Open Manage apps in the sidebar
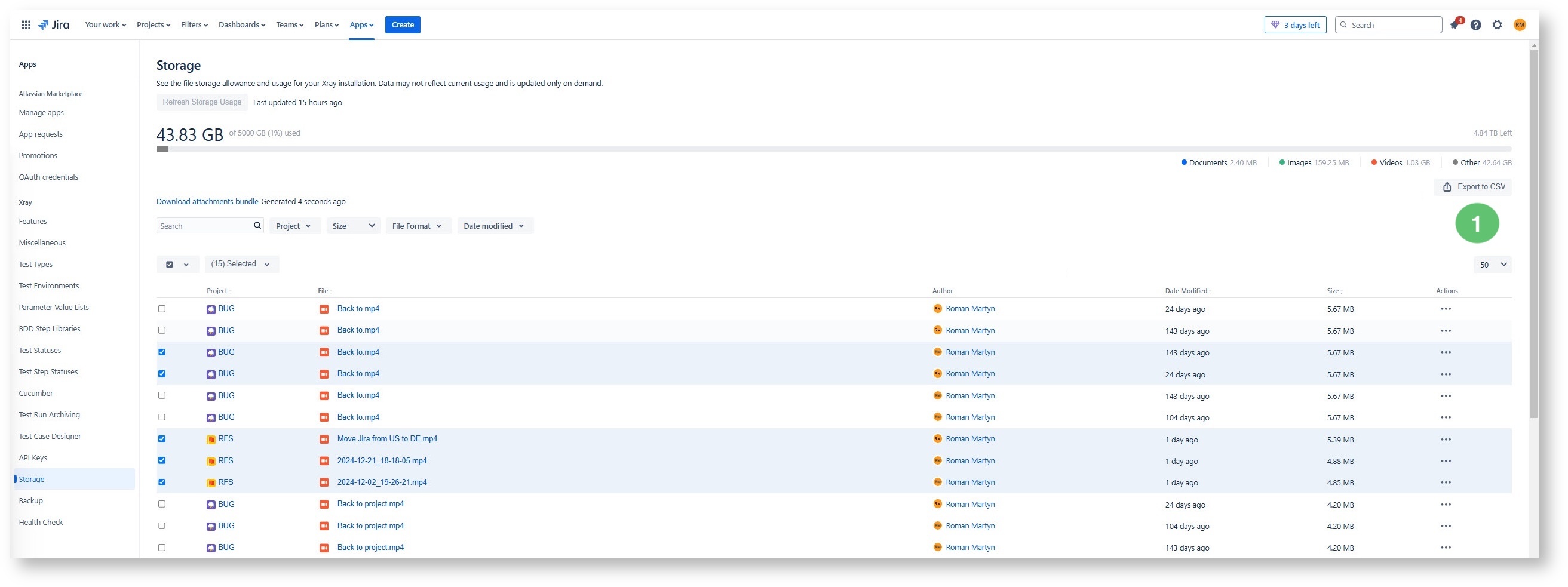Image resolution: width=1568 pixels, height=587 pixels. tap(41, 112)
